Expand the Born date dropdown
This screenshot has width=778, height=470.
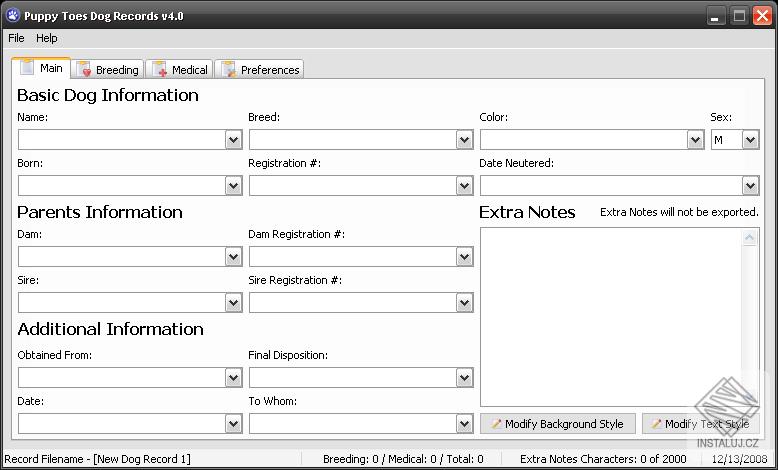click(234, 186)
